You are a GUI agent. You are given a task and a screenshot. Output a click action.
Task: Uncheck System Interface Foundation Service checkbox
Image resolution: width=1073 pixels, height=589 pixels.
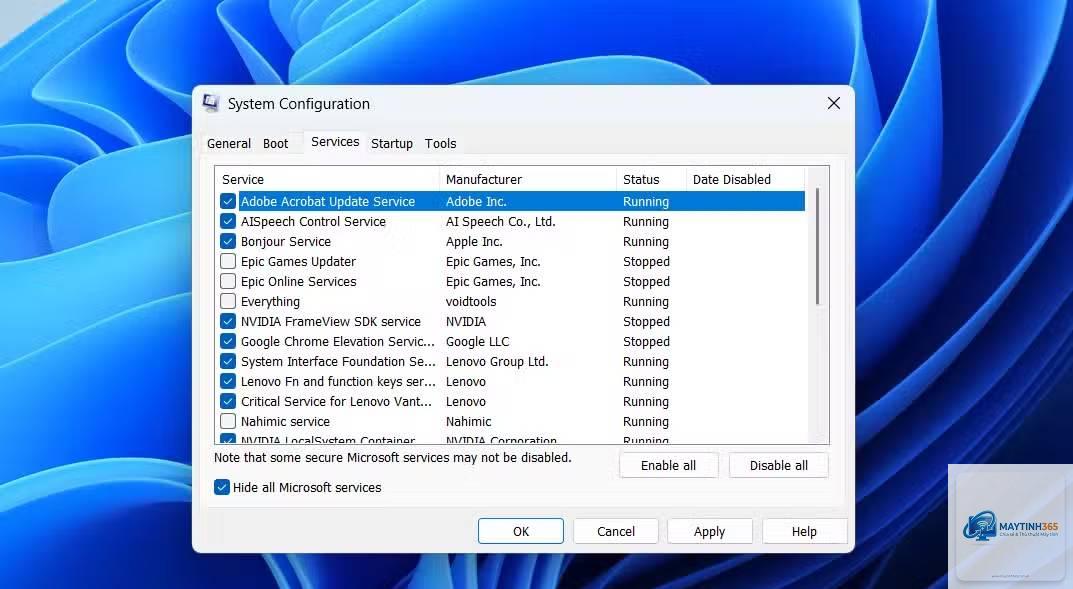tap(228, 361)
